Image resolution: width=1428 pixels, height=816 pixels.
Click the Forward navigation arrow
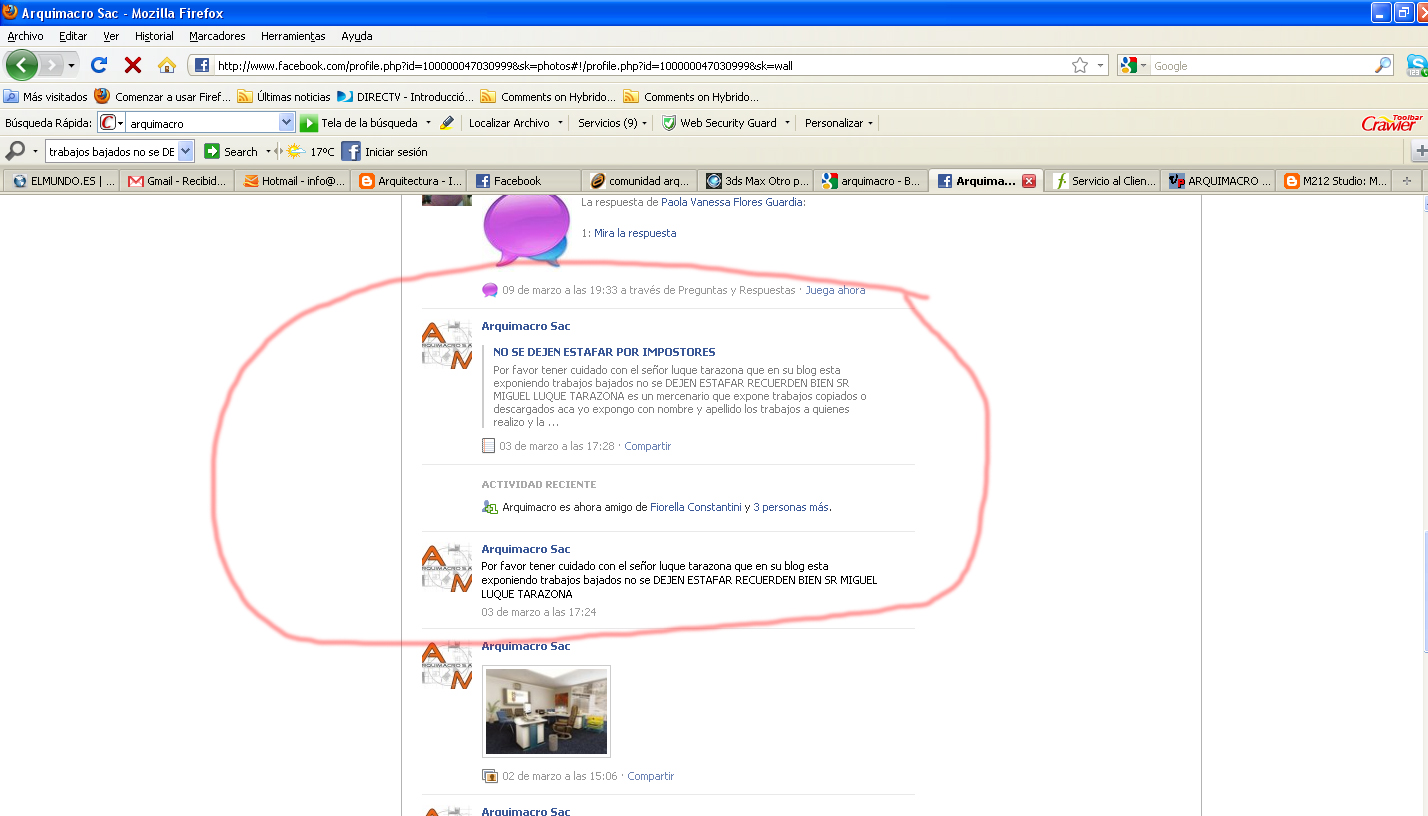pos(50,65)
